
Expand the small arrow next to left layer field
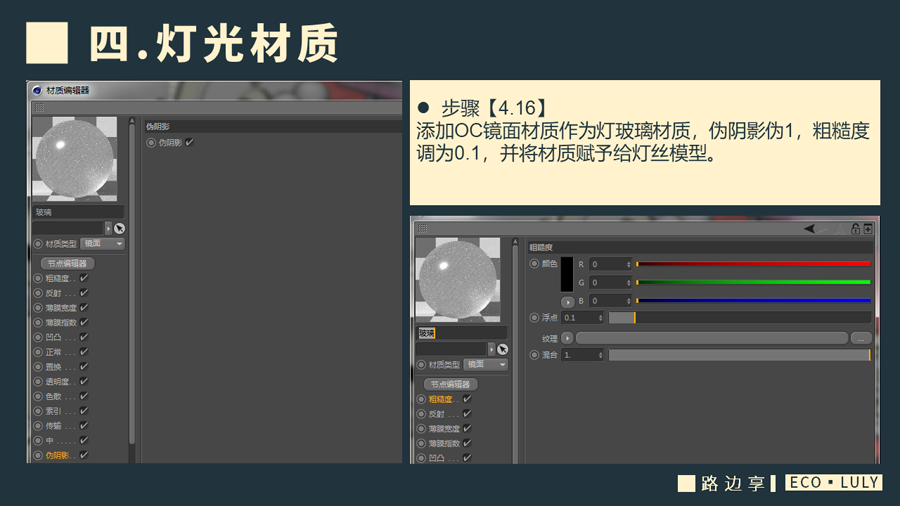[108, 228]
